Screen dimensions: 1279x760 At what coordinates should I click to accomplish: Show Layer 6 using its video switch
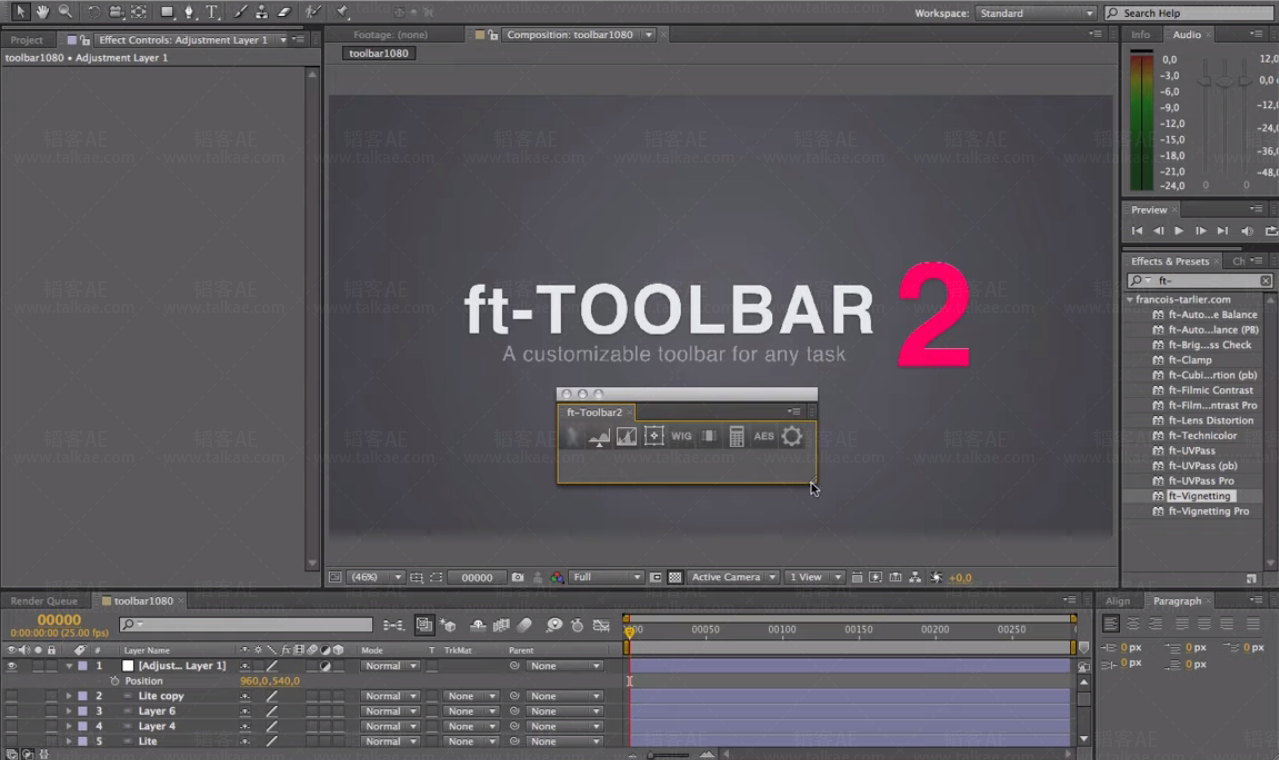tap(12, 711)
